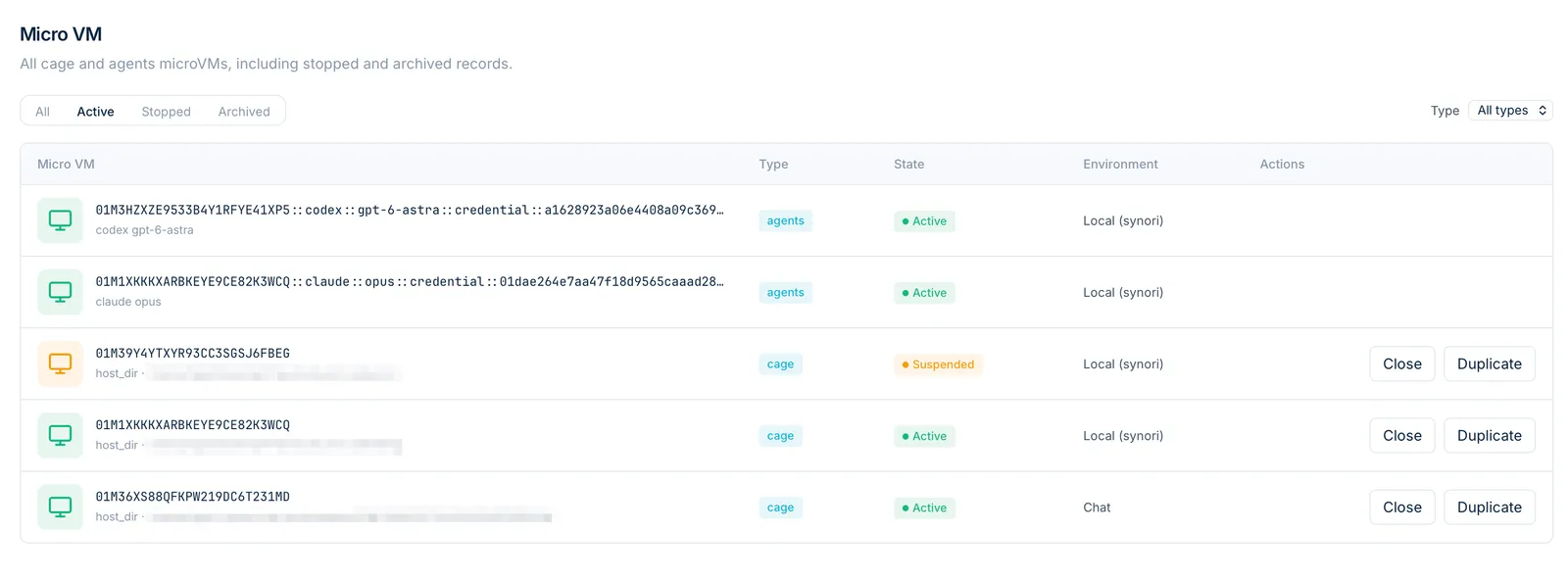This screenshot has height=580, width=1568.
Task: Duplicate the cage VM 01M1XKKKXARBKEYE9CE82K3WCQ
Action: point(1489,435)
